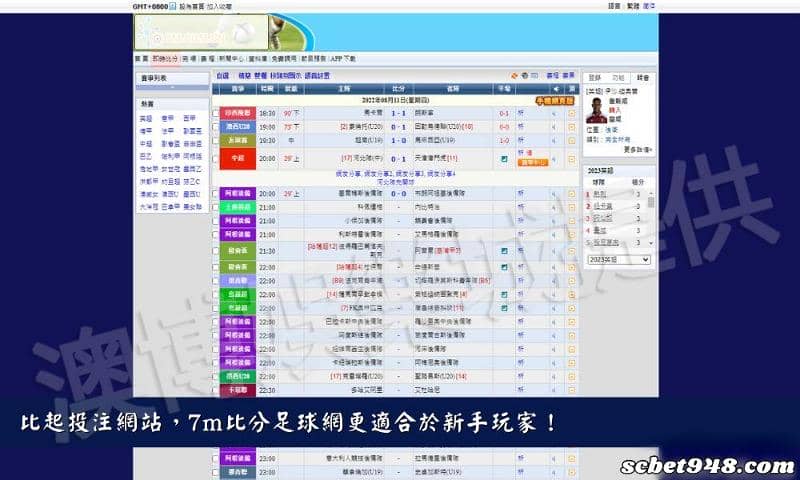Click the speaker icon on the 中超 20:00 row
Image resolution: width=800 pixels, height=480 pixels.
pos(554,159)
